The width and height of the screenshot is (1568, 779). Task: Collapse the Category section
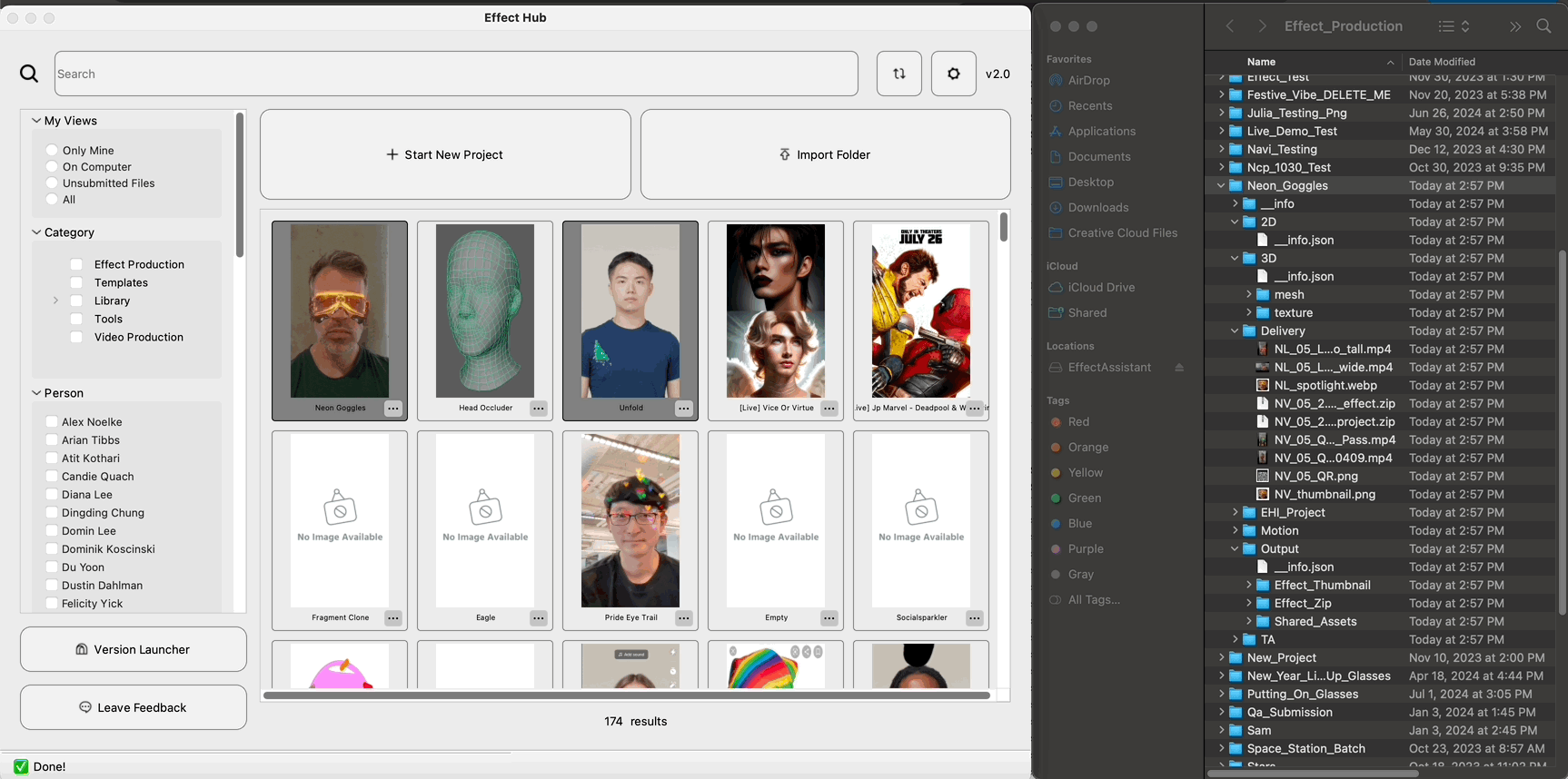(36, 232)
